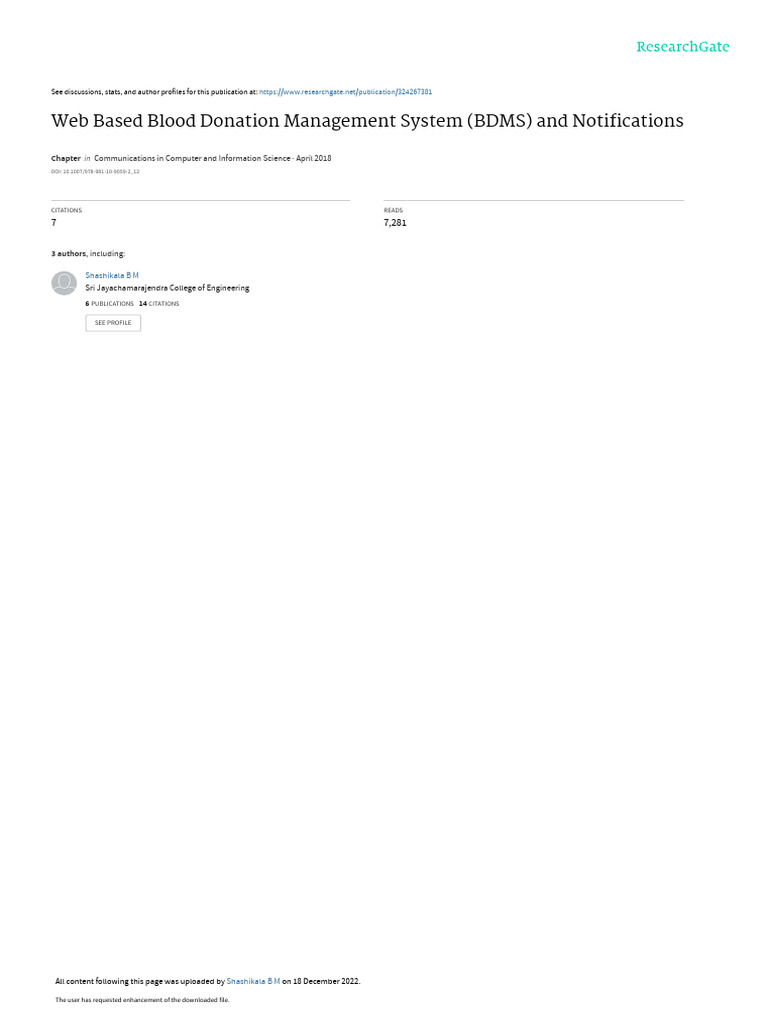This screenshot has height=1024, width=768.
Task: Open Shashikala B M author name link
Action: click(x=112, y=276)
